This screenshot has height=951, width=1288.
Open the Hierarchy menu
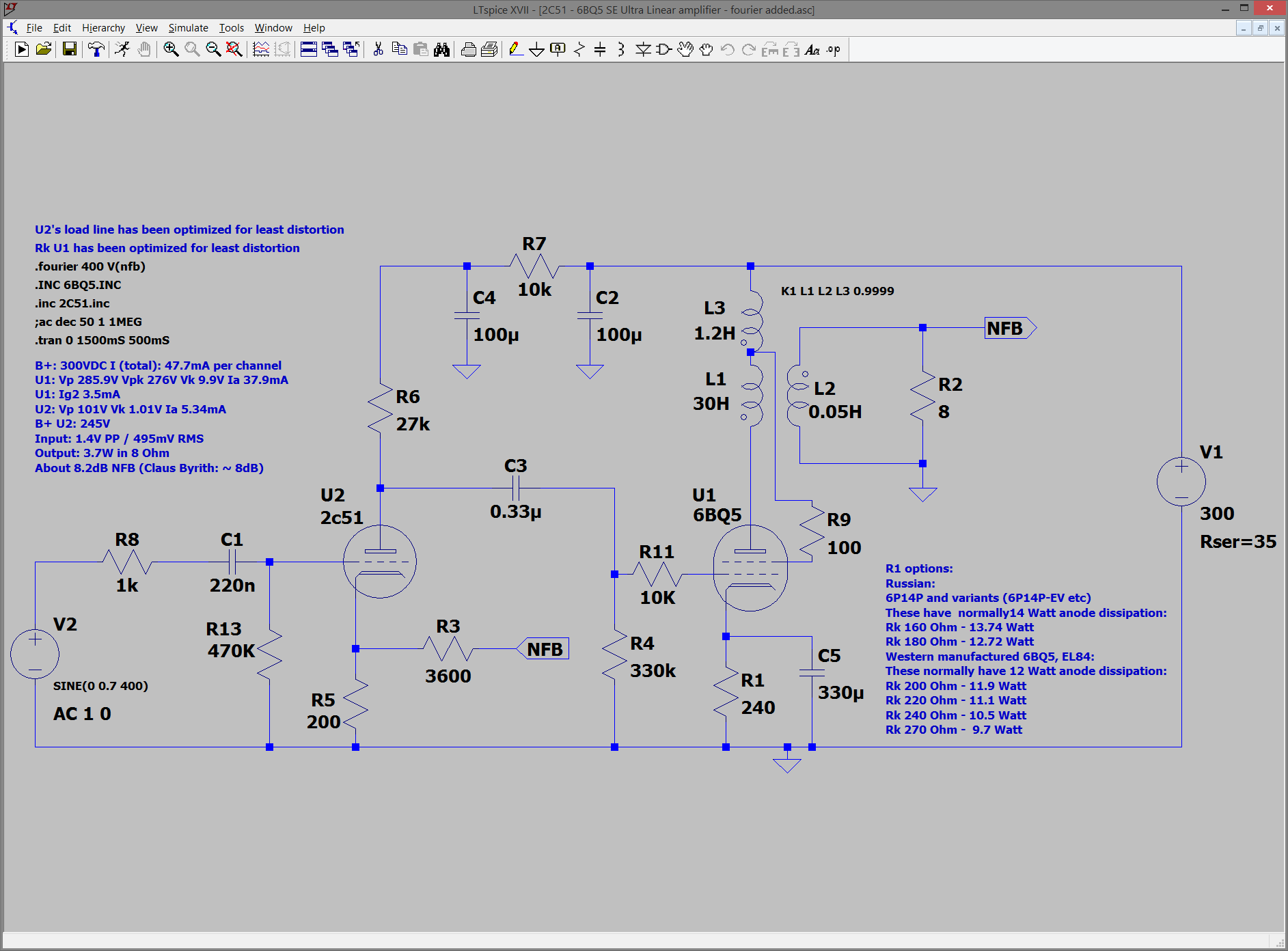[x=104, y=28]
